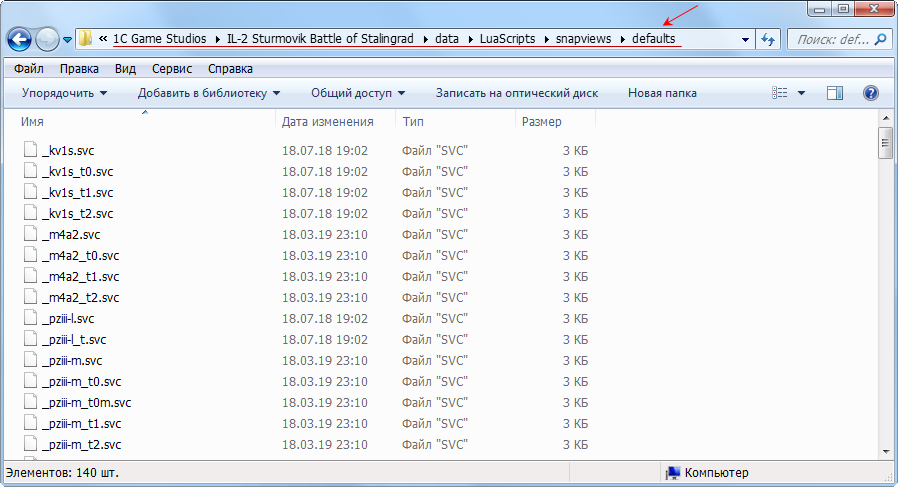Focus the Поиск search field
The height and width of the screenshot is (487, 898).
[x=839, y=40]
